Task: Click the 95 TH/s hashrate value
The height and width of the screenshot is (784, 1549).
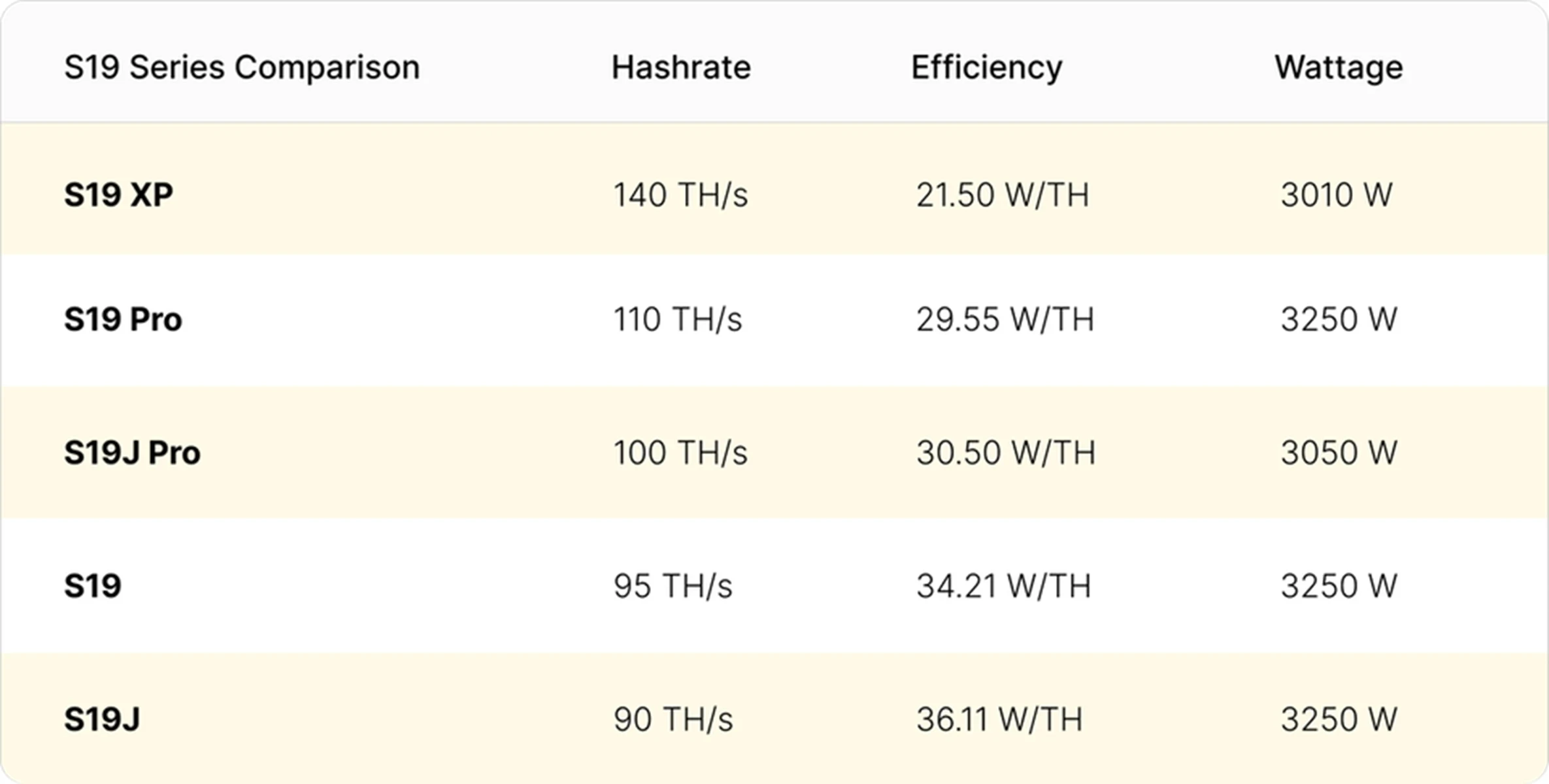Action: click(673, 586)
